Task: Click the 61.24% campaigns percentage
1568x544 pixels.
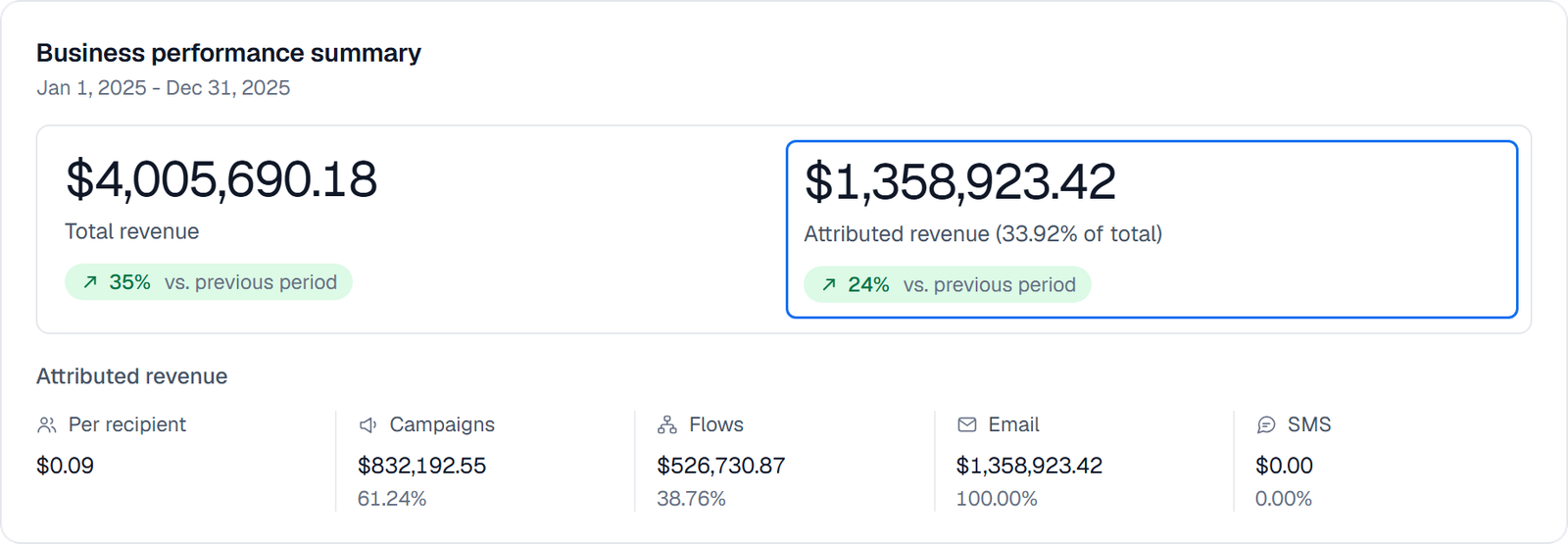Action: pos(392,499)
